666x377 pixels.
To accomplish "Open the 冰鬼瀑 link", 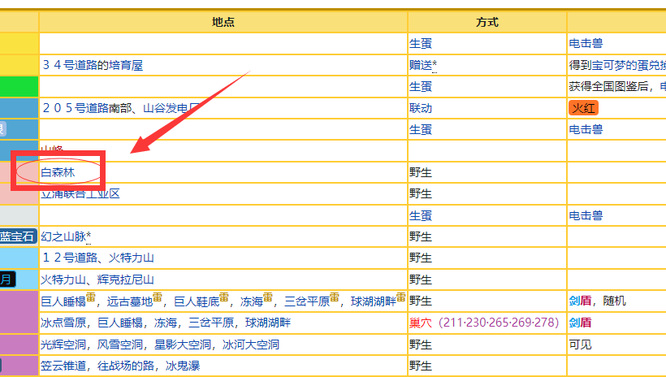I will 183,366.
